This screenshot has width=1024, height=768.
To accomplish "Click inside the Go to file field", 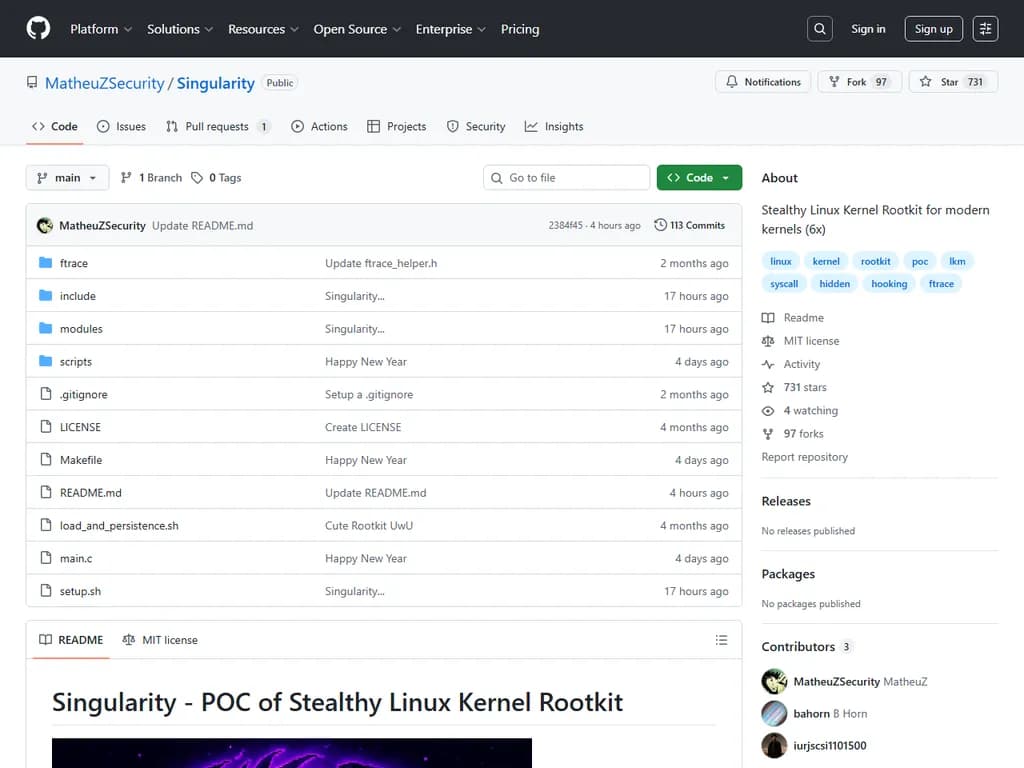I will click(x=566, y=177).
